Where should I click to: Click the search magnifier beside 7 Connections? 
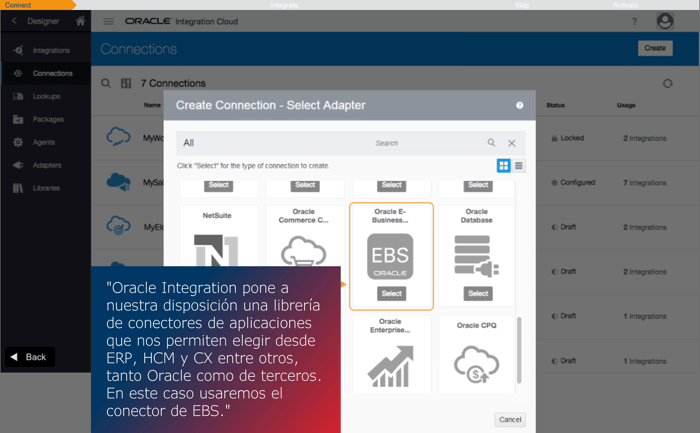point(106,83)
